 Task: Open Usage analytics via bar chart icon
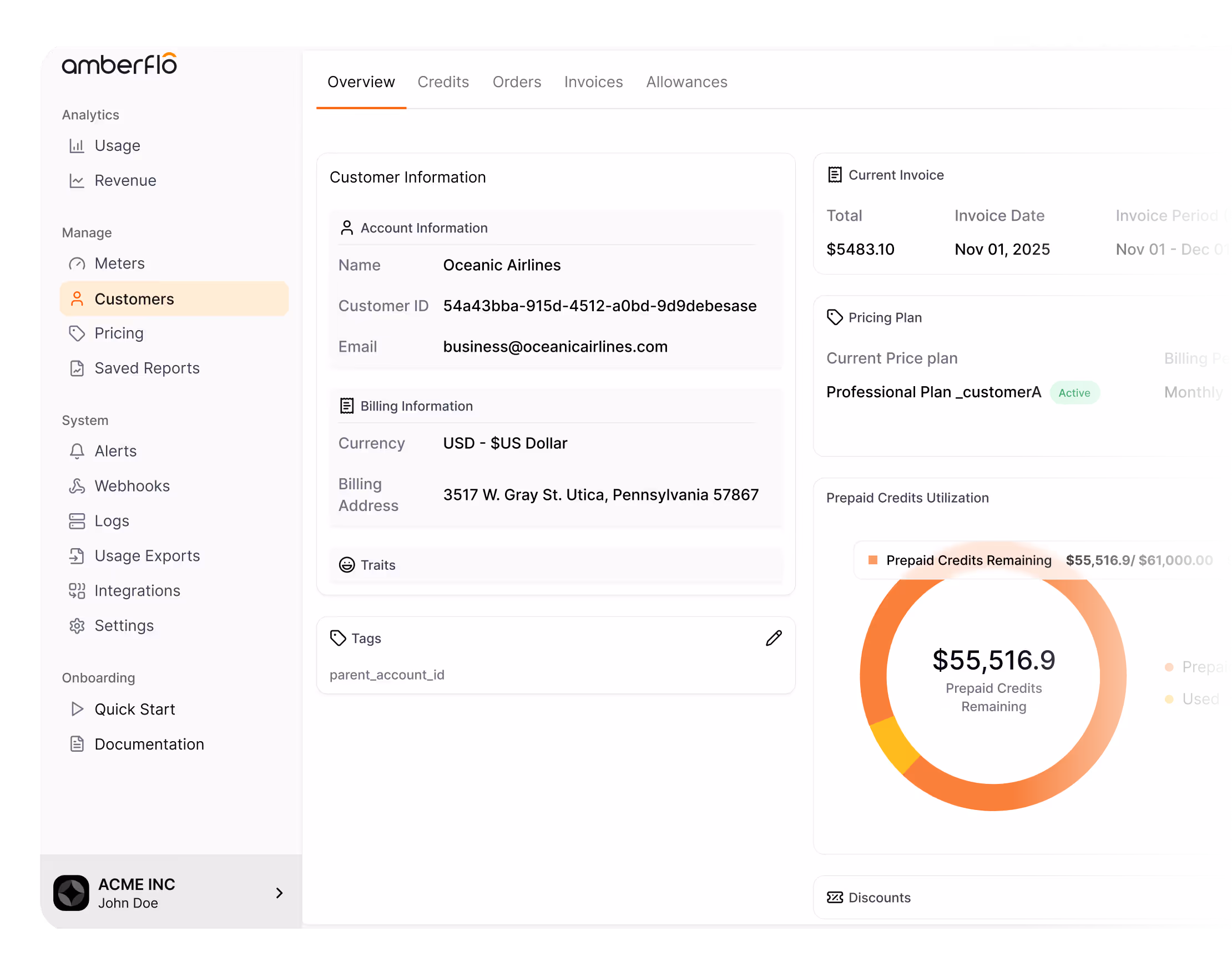coord(77,146)
